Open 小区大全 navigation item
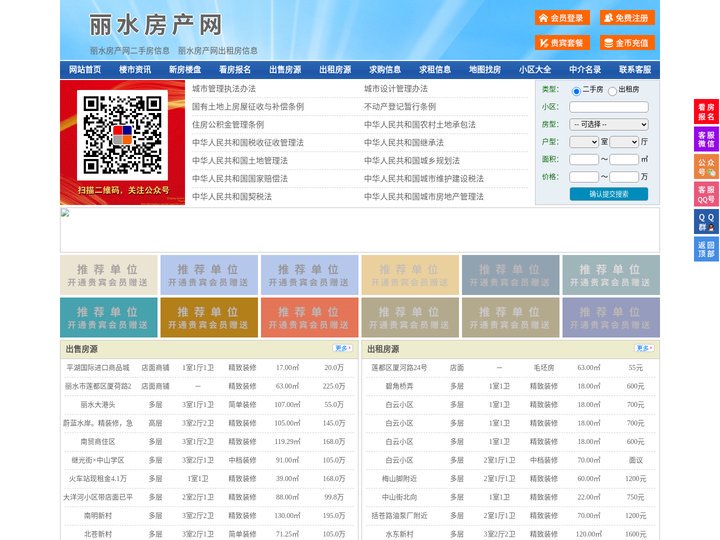Image resolution: width=720 pixels, height=540 pixels. click(x=535, y=70)
